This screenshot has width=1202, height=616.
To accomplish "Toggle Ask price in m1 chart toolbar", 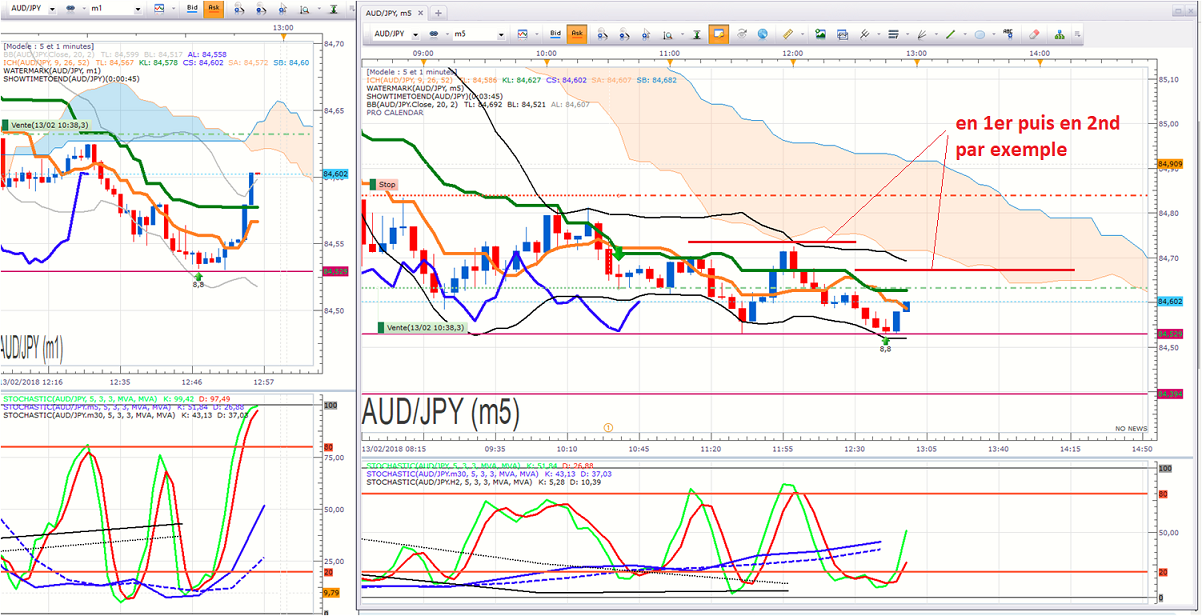I will (x=214, y=9).
